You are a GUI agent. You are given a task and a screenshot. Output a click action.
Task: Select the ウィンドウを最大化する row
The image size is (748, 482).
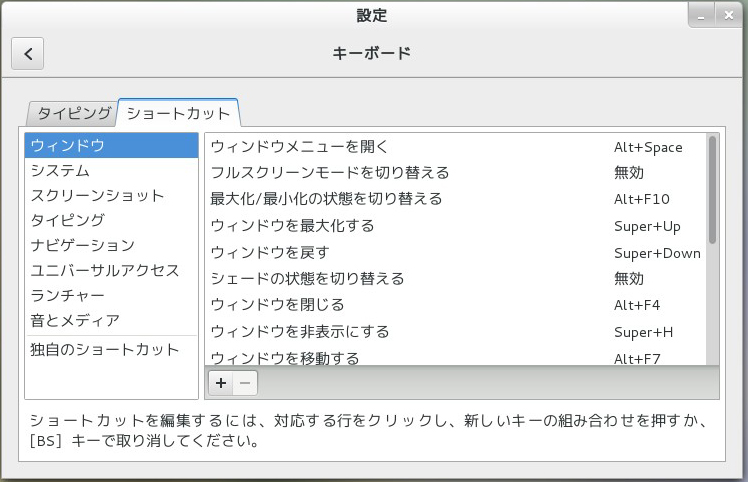455,226
